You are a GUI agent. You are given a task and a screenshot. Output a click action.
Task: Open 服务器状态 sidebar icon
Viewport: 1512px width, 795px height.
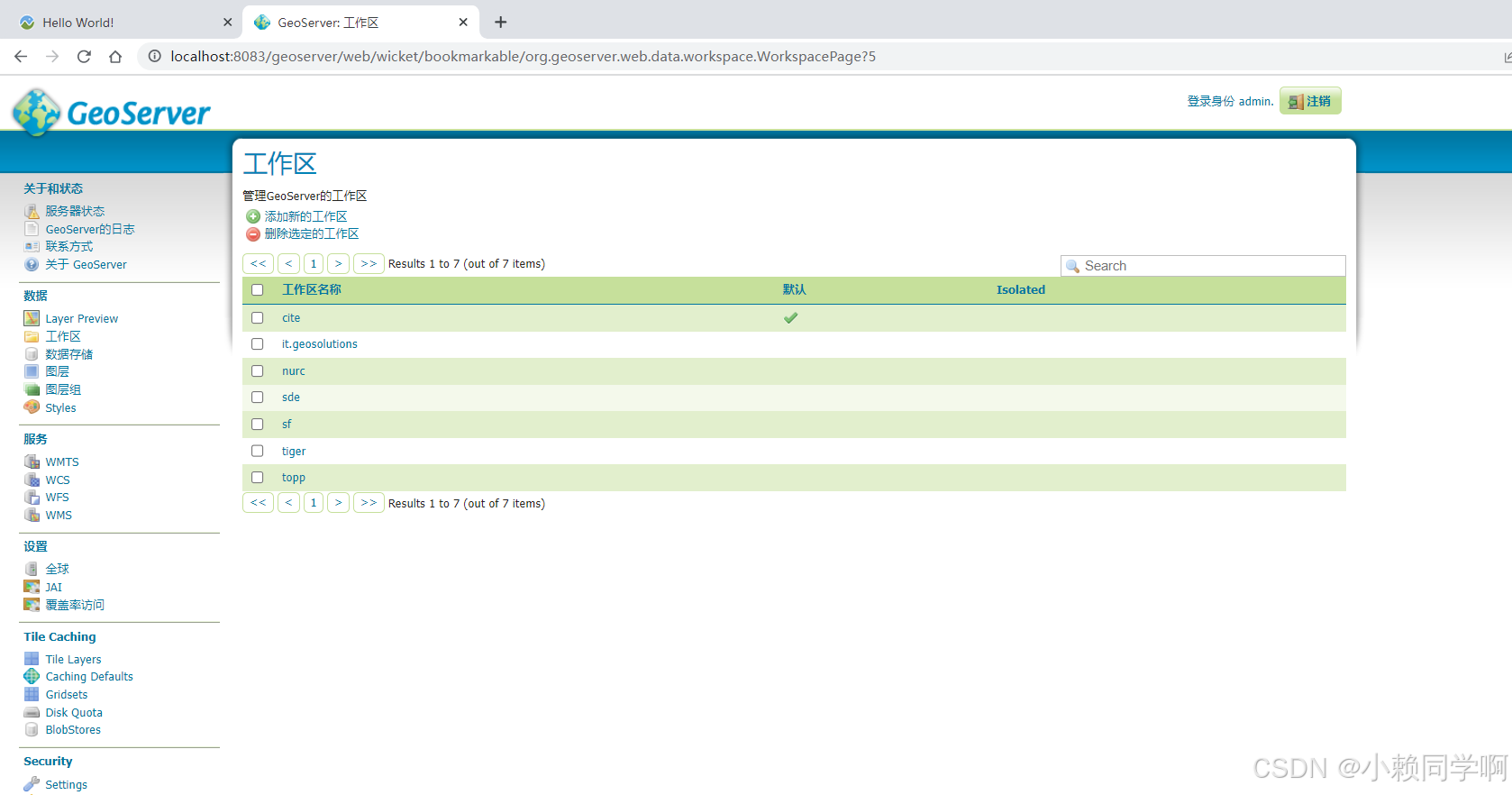(x=32, y=211)
